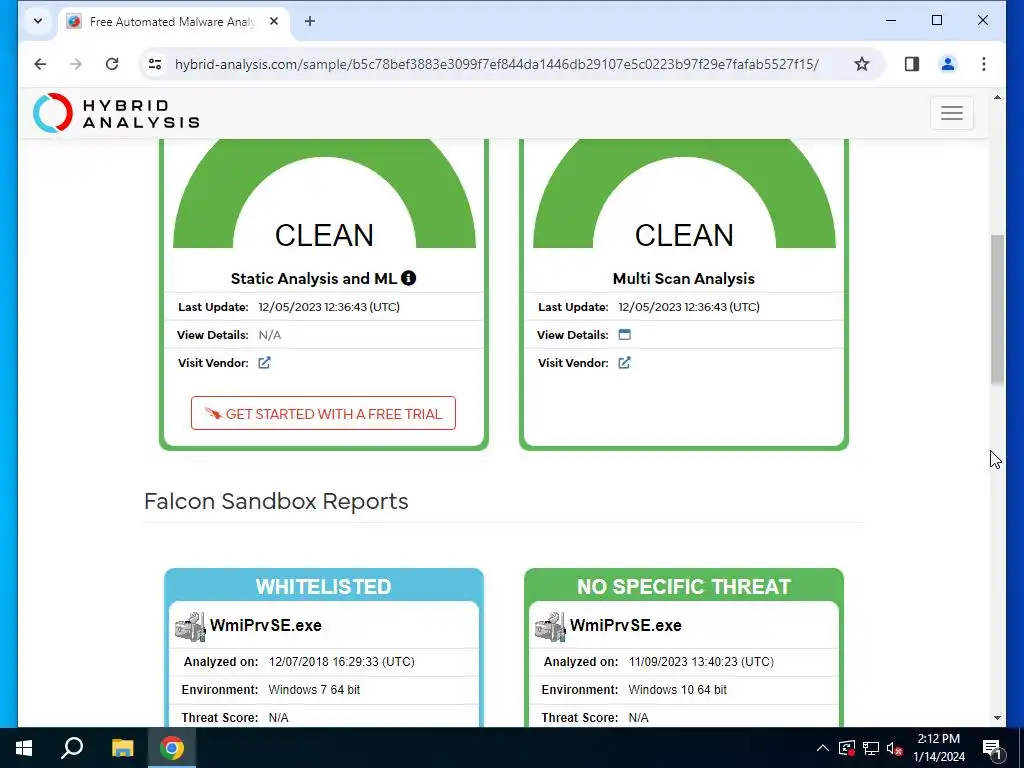The width and height of the screenshot is (1024, 768).
Task: Click Get Started With A Free Trial
Action: [x=323, y=413]
